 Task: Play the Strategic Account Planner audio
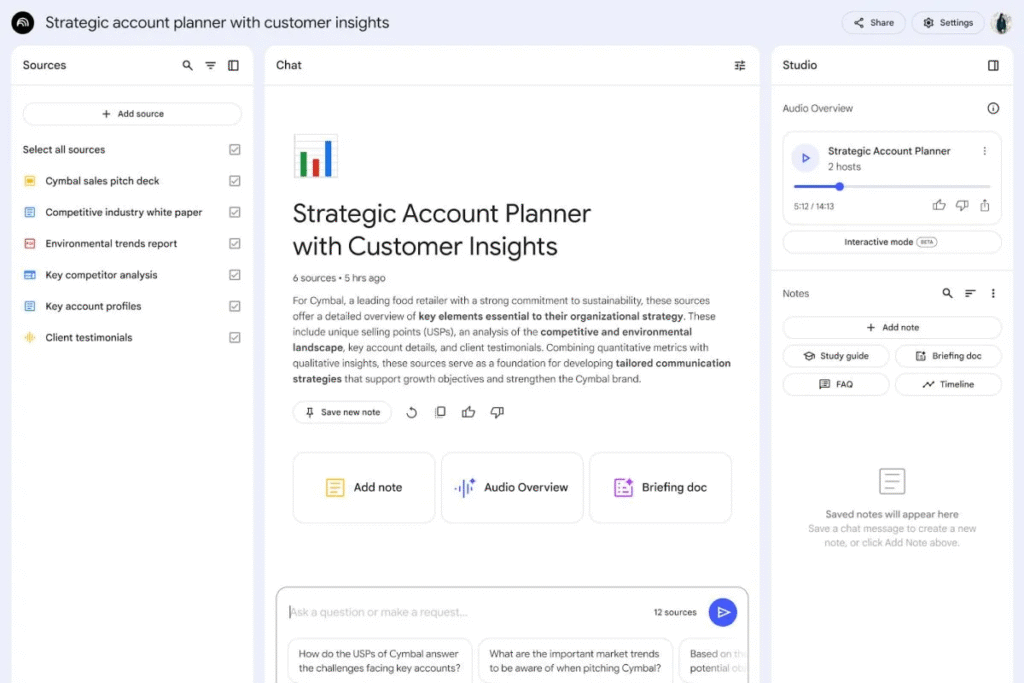(806, 158)
